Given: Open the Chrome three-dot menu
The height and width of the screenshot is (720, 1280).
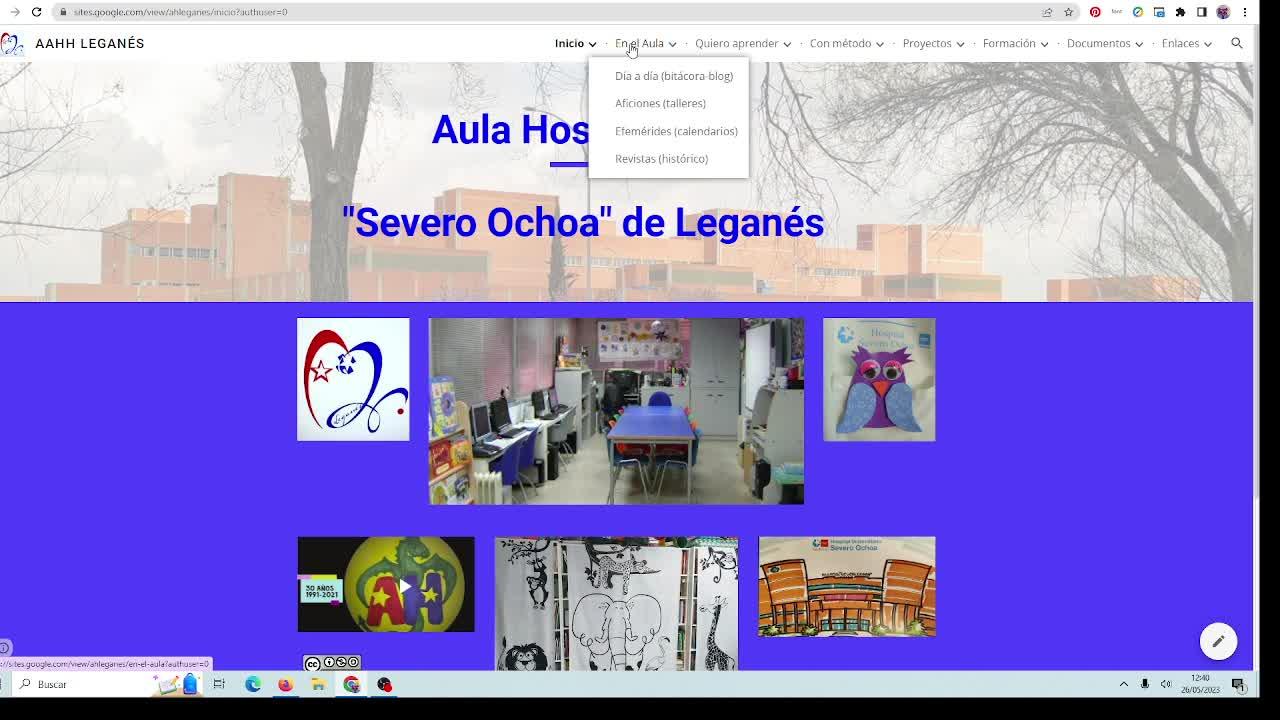Looking at the screenshot, I should coord(1244,12).
